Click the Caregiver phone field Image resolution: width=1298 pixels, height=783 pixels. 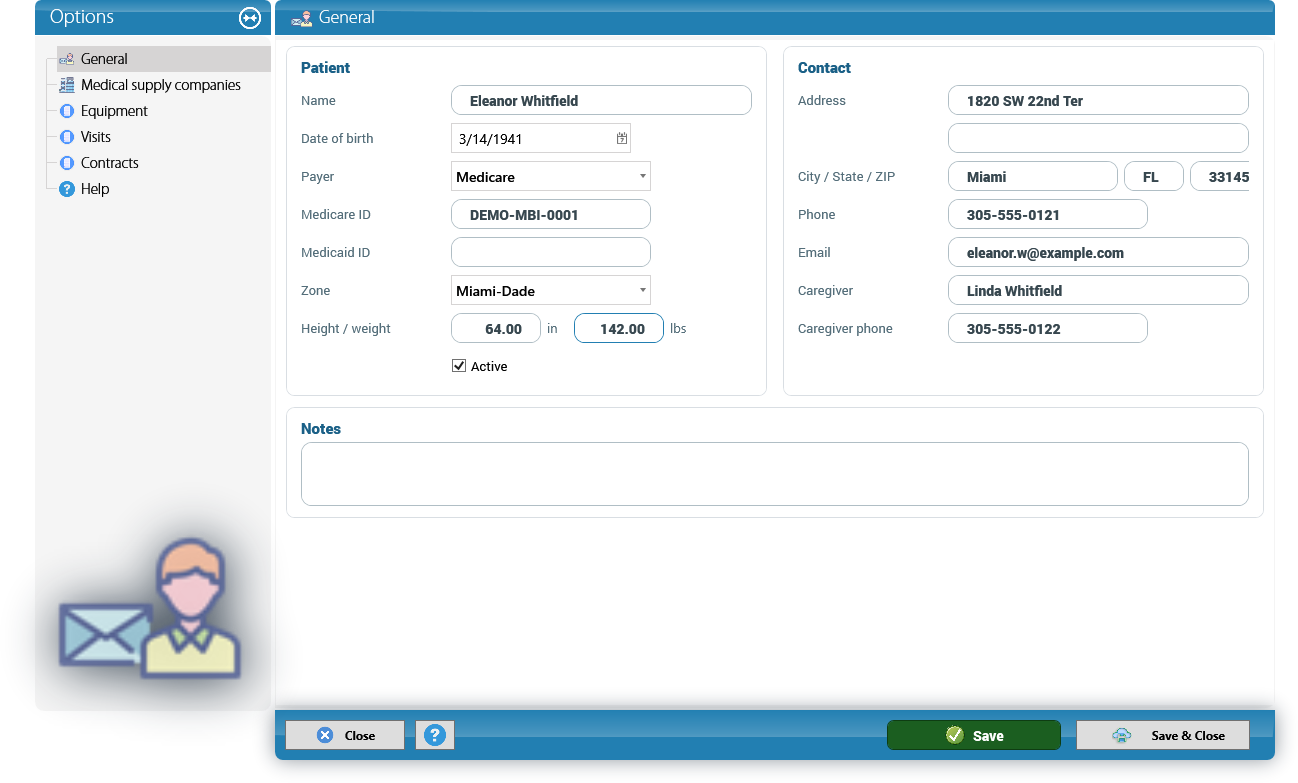pos(1048,328)
